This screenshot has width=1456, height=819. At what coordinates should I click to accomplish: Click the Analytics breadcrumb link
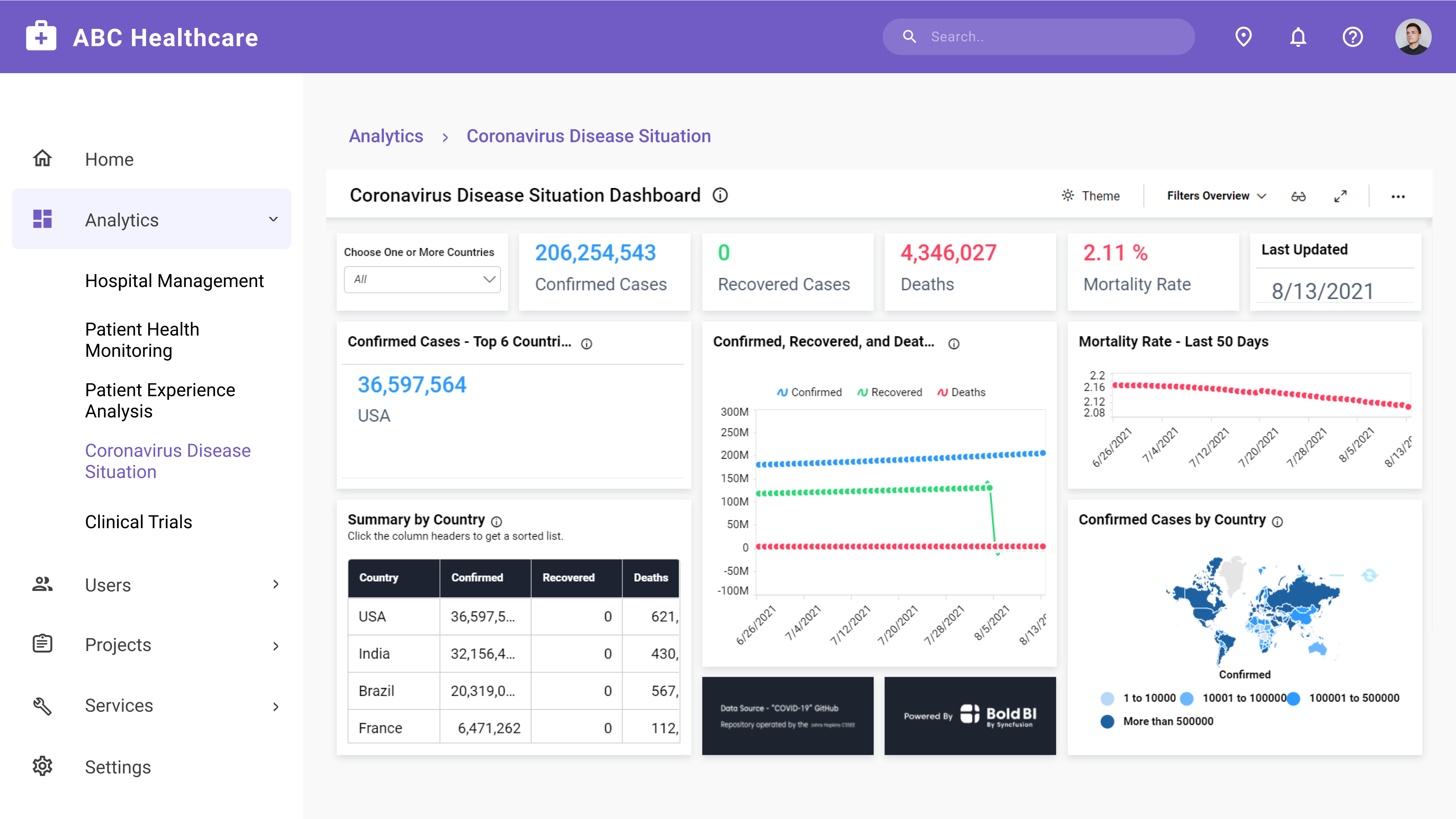pos(386,136)
